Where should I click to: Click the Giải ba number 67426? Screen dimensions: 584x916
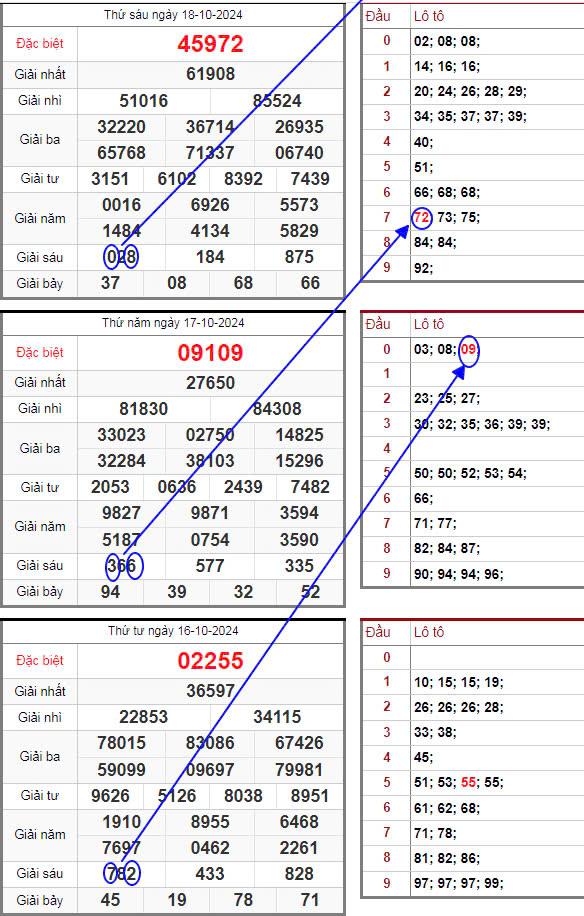(299, 743)
